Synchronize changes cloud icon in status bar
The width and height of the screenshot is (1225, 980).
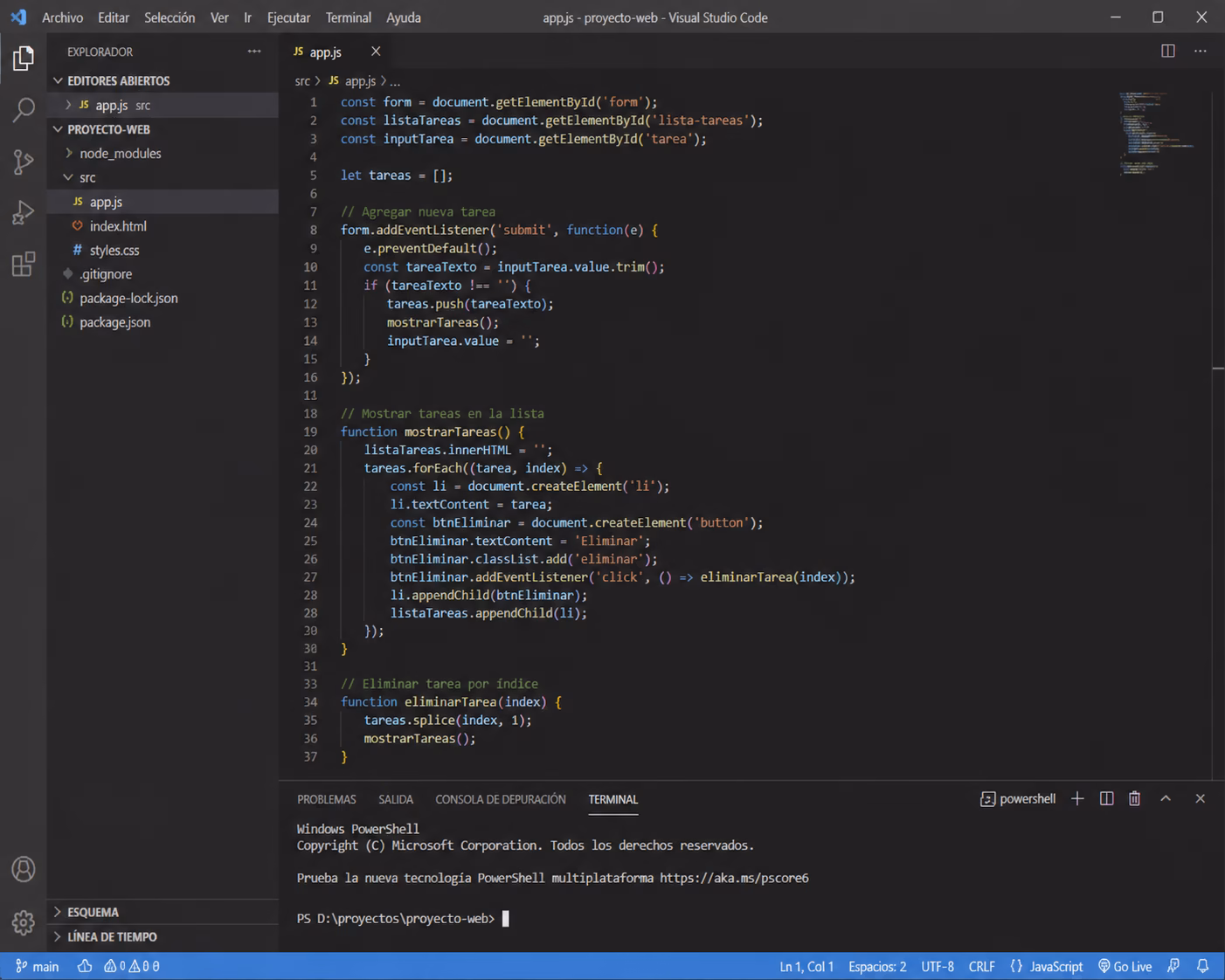85,966
